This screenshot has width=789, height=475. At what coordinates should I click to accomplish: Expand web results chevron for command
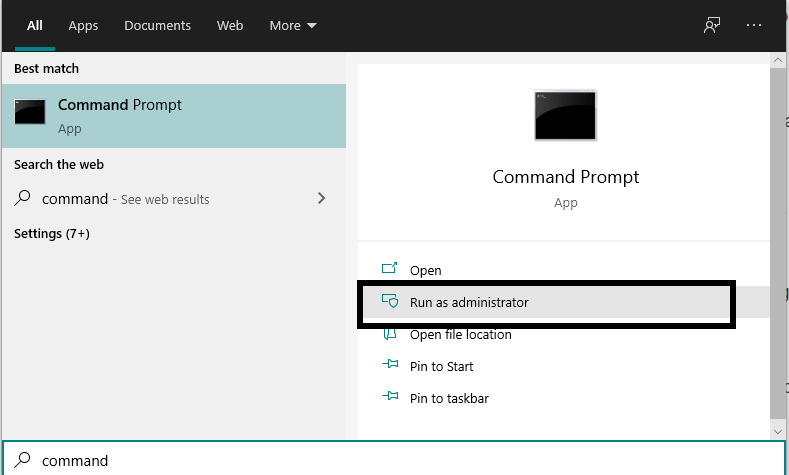click(x=322, y=198)
